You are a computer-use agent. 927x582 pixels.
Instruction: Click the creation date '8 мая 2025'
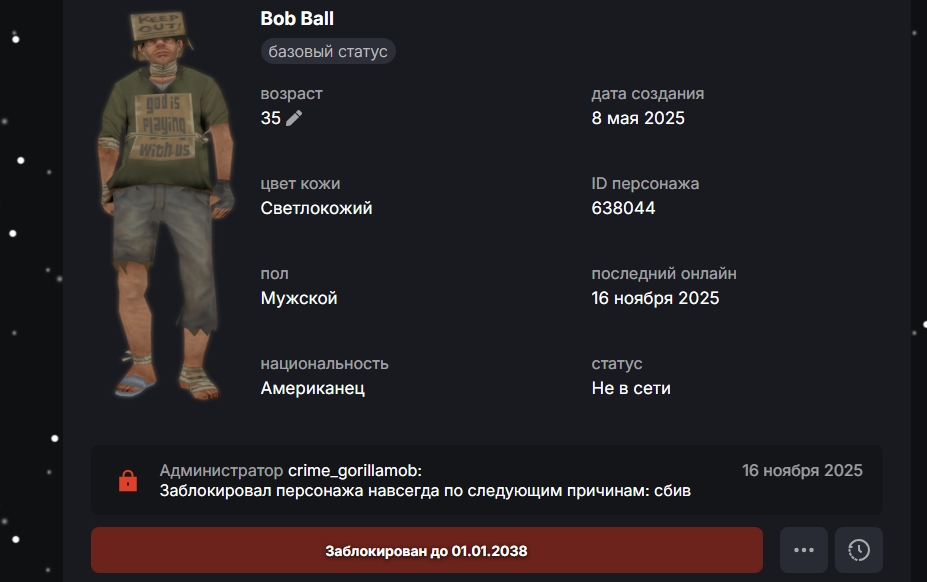pos(638,118)
